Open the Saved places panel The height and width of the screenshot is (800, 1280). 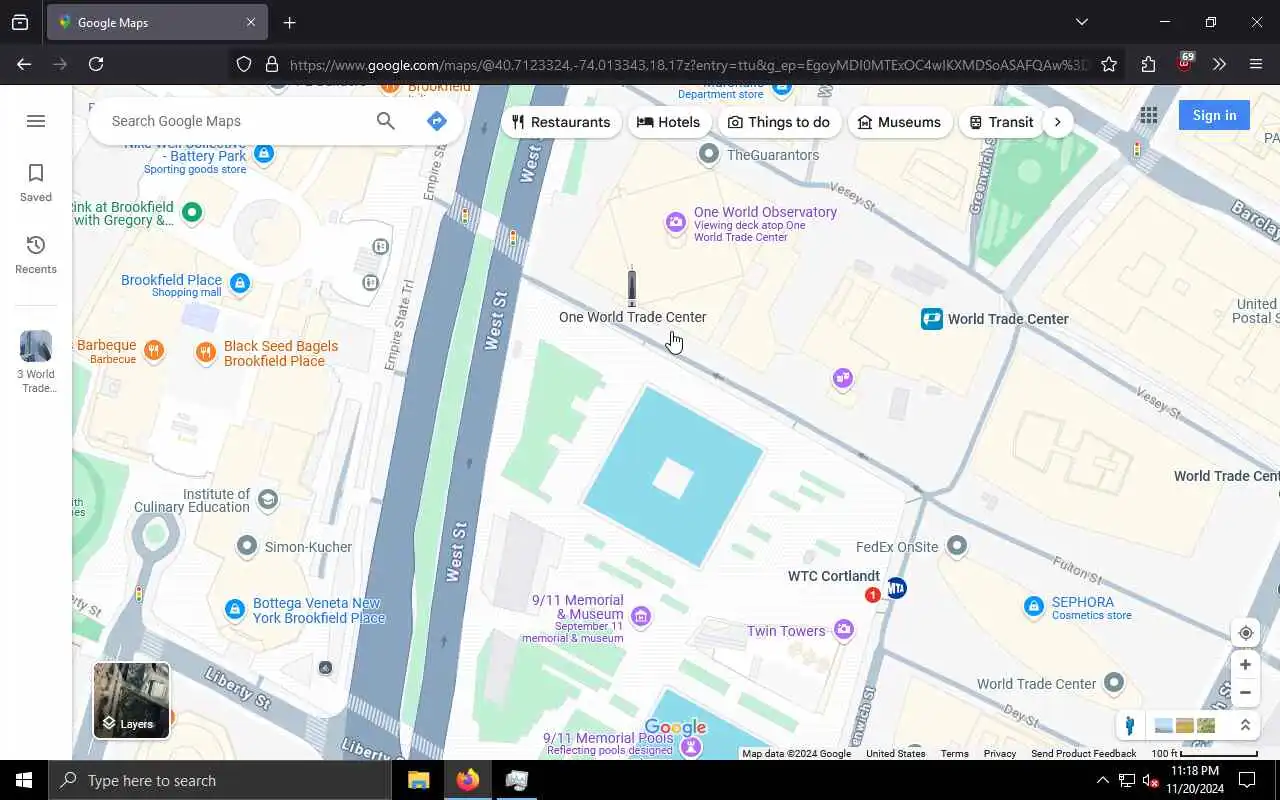coord(36,183)
